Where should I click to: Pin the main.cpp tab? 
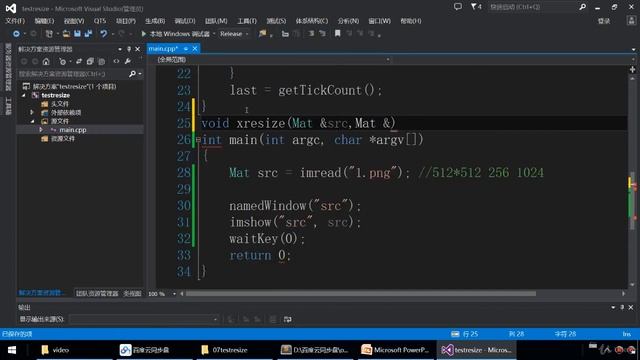click(186, 49)
